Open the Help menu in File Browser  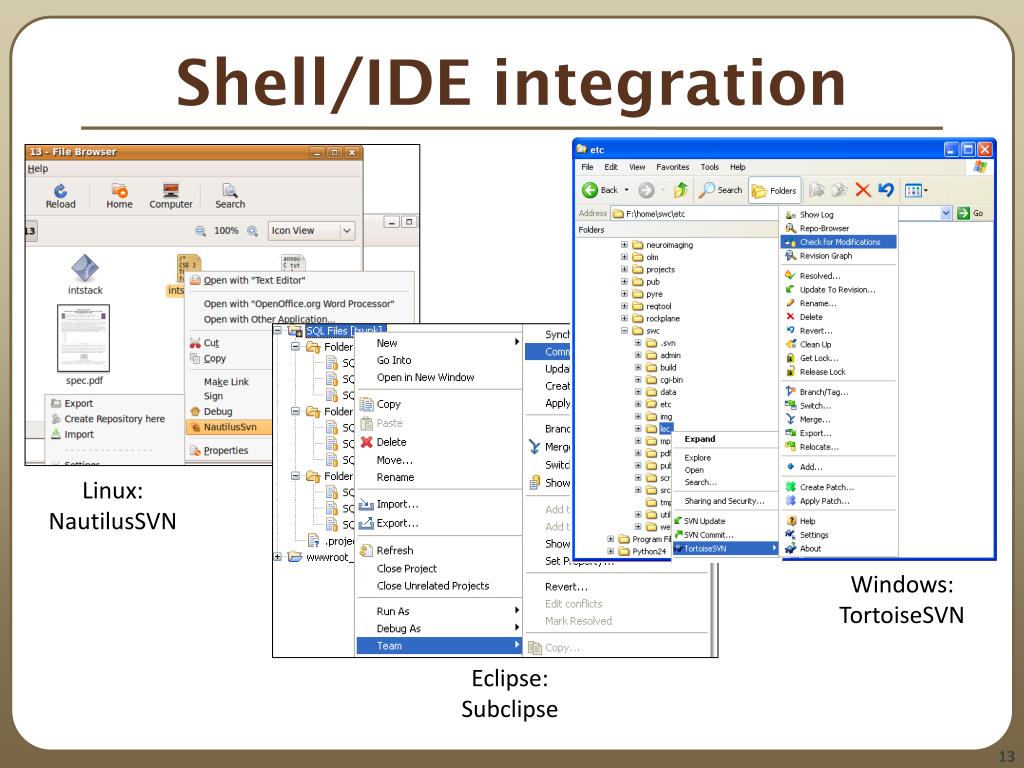[x=38, y=168]
